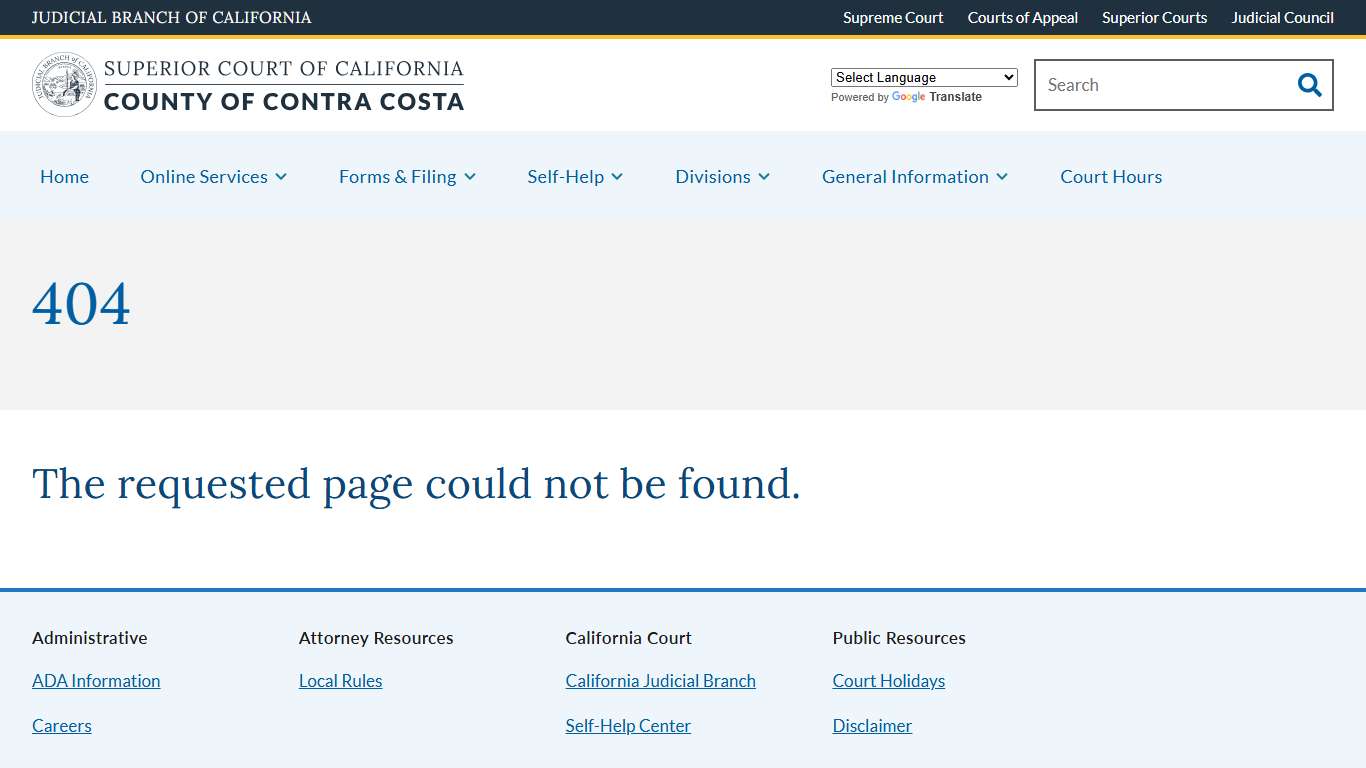Open the Judicial Council page

1282,17
